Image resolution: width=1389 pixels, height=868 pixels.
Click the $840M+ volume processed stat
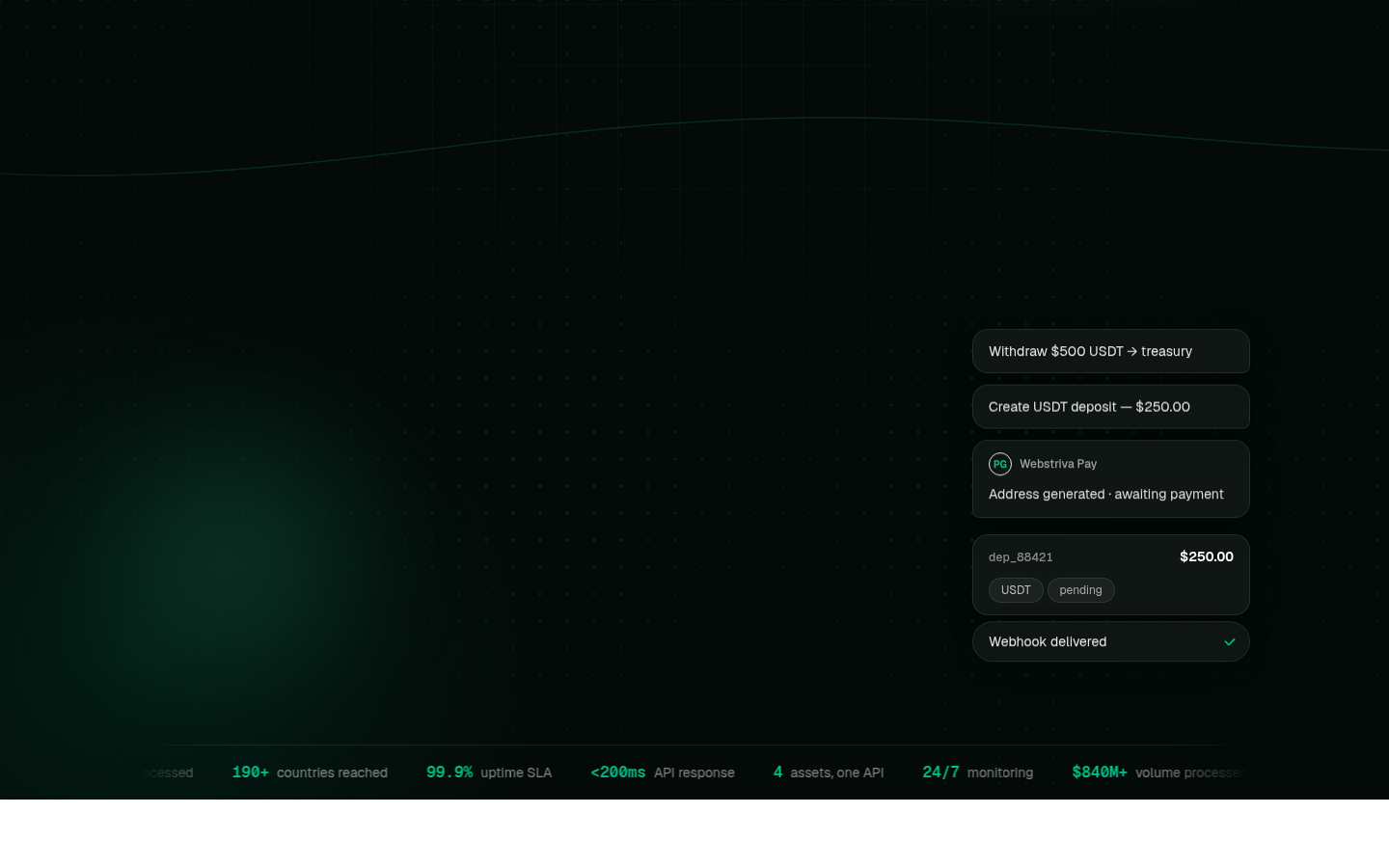[1159, 773]
